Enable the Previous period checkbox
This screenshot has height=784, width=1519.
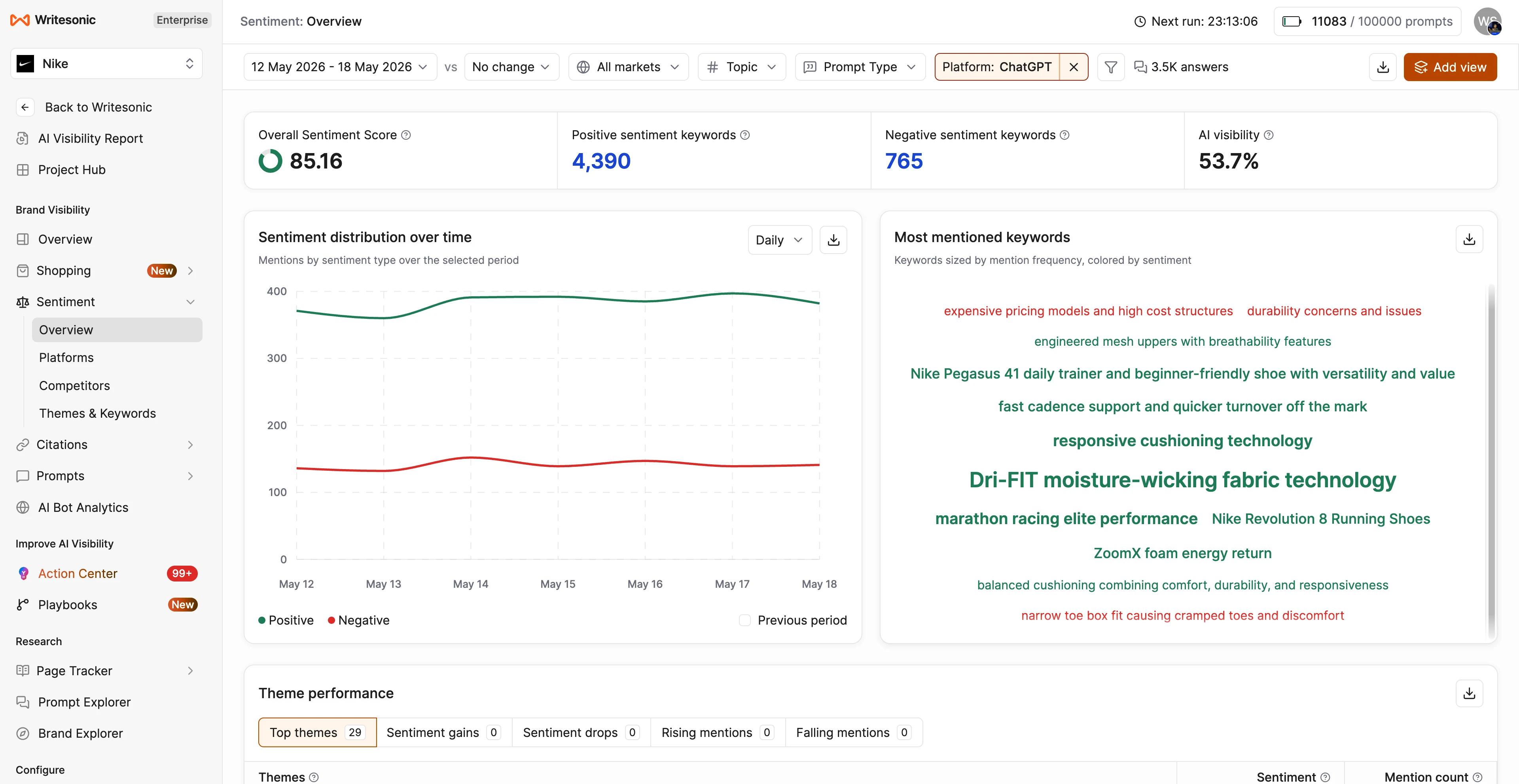click(x=745, y=620)
